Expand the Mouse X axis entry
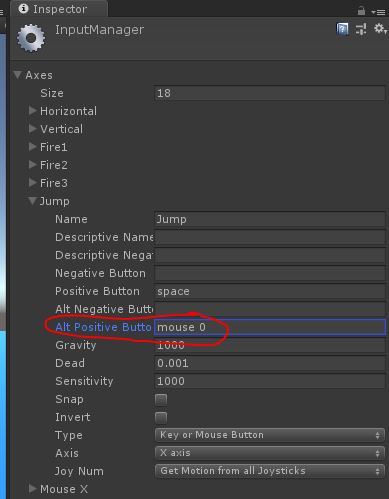This screenshot has height=499, width=389. coord(32,489)
